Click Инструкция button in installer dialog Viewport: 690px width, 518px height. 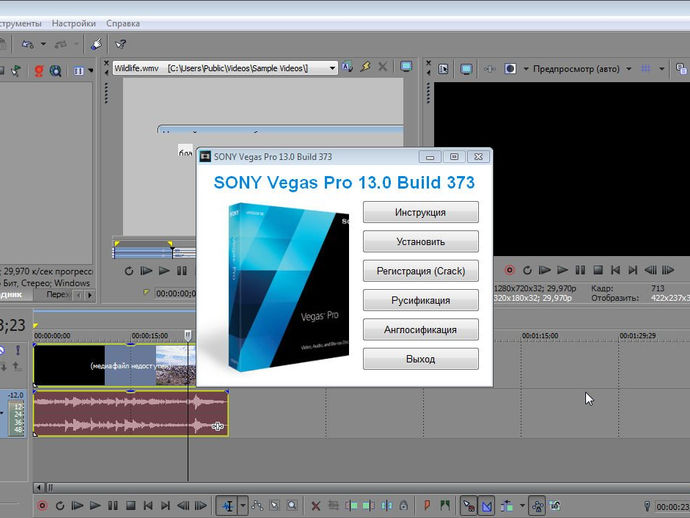(420, 212)
